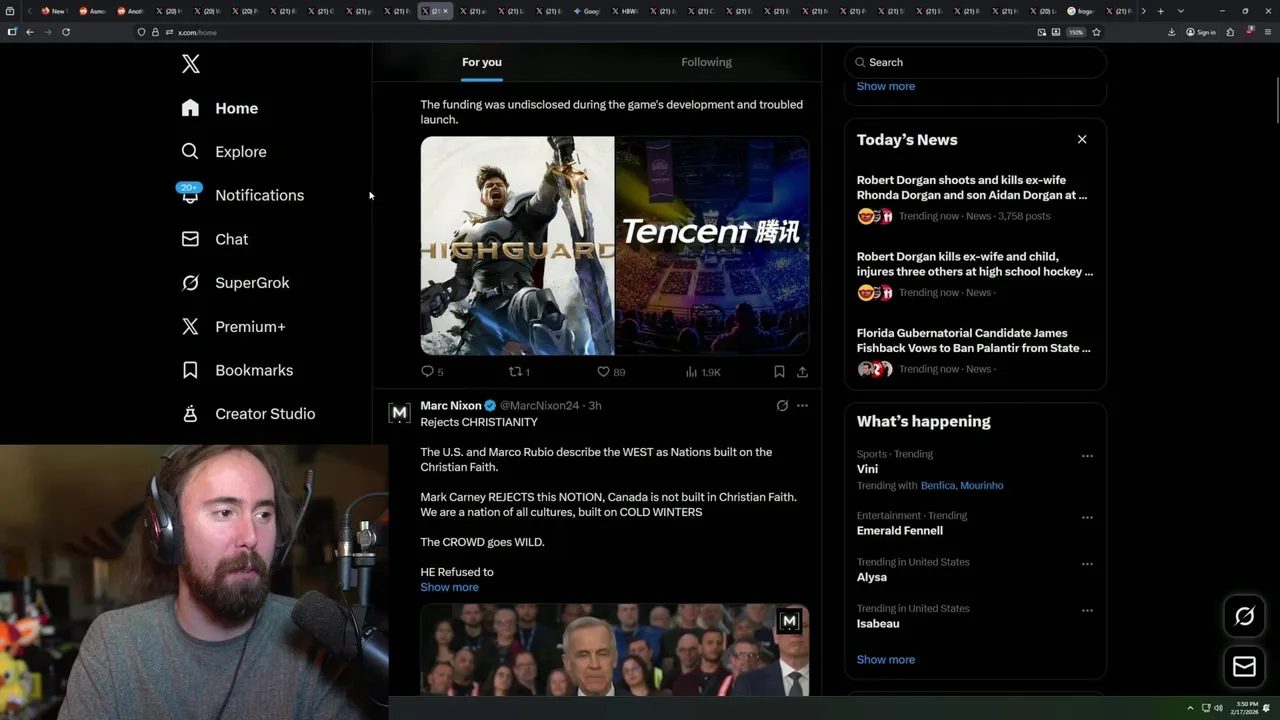This screenshot has height=720, width=1280.
Task: Switch to the For you tab
Action: tap(482, 62)
